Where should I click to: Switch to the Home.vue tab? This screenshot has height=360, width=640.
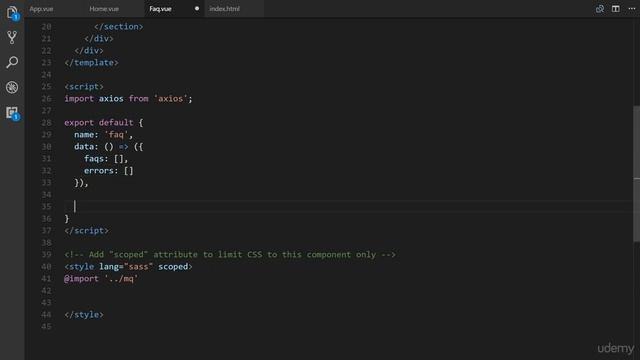tap(104, 9)
